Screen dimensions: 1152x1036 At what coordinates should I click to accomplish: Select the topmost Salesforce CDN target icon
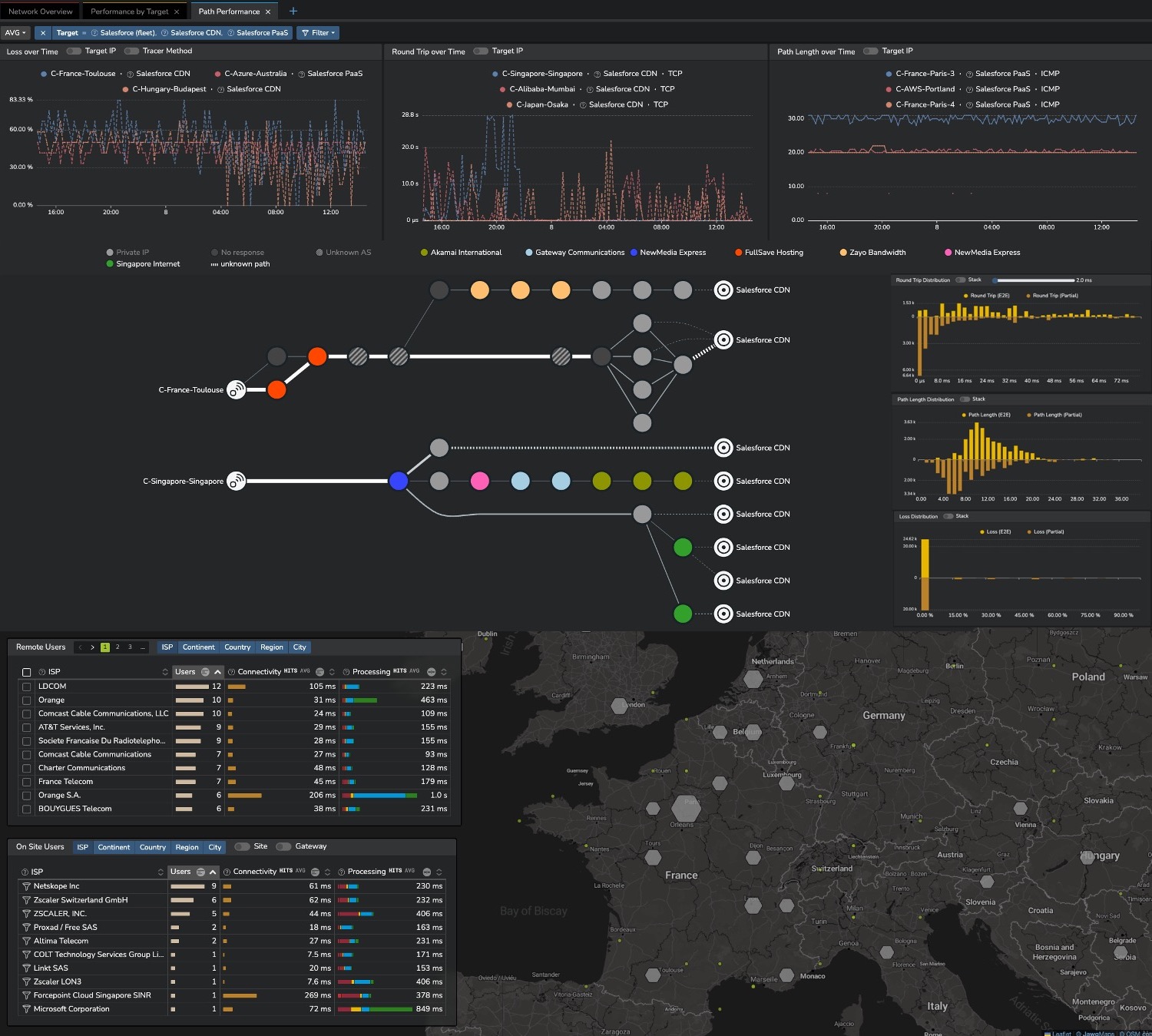(723, 290)
